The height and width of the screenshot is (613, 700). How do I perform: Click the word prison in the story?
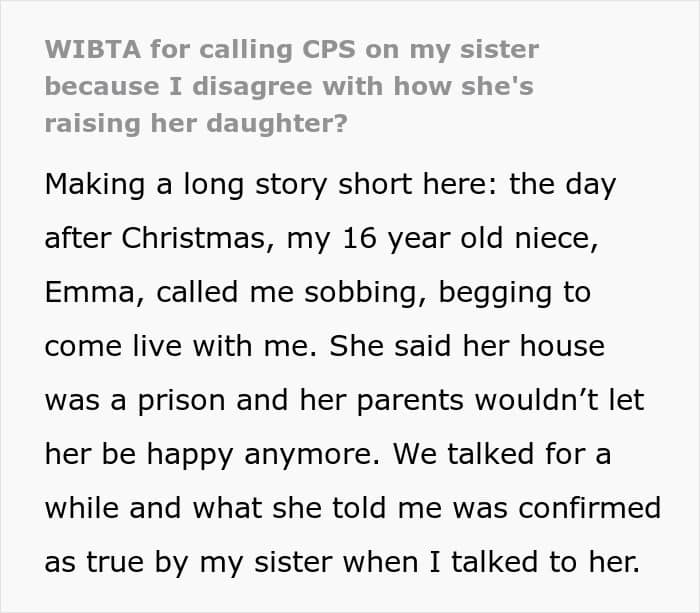pos(181,402)
